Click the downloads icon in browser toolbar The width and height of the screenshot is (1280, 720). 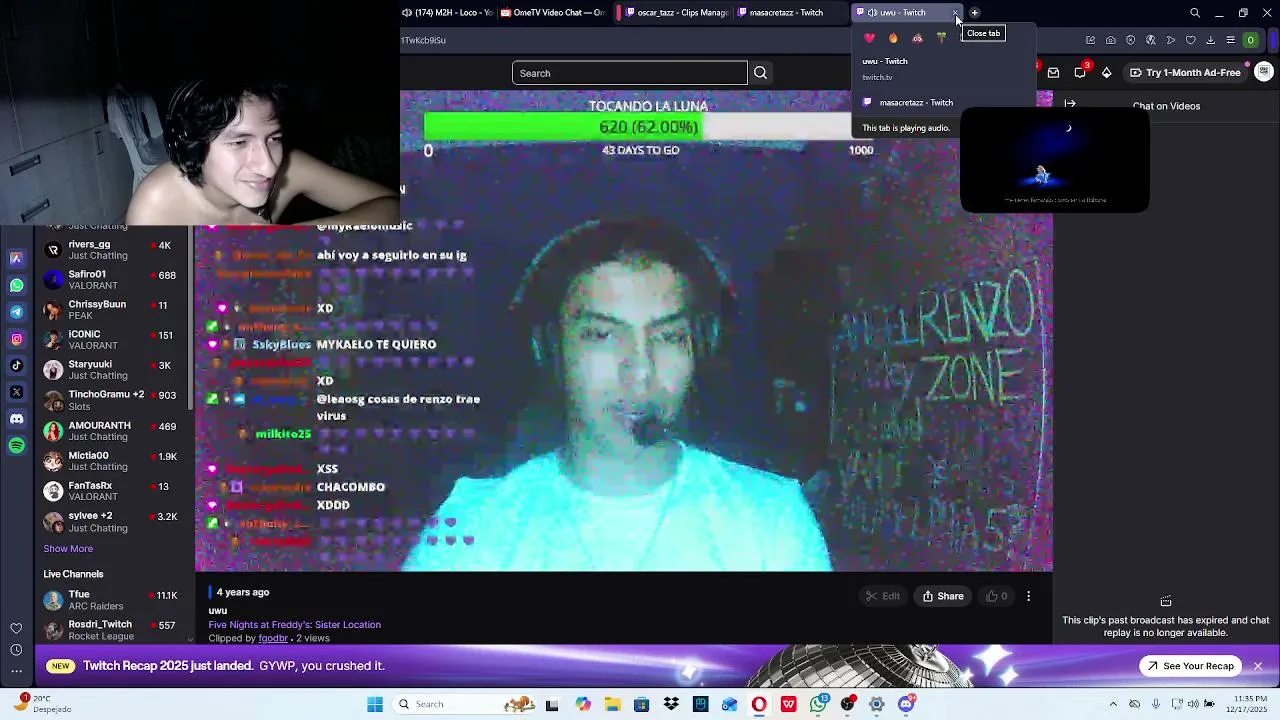(x=1211, y=40)
